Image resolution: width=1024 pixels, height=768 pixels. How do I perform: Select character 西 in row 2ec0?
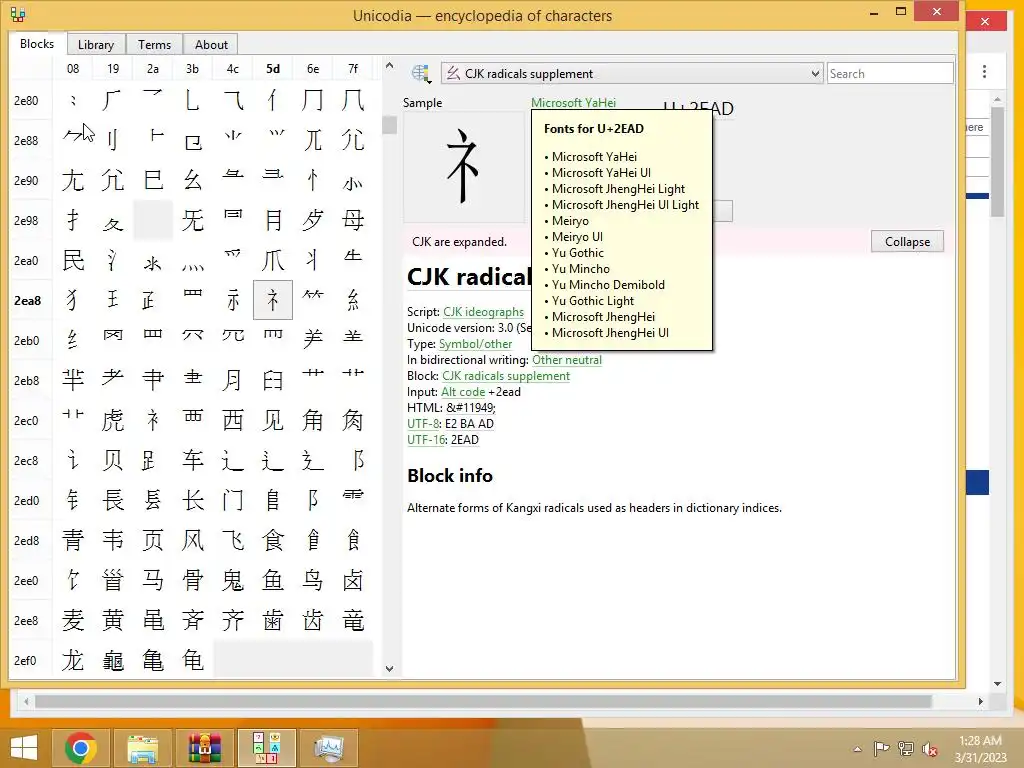[232, 421]
